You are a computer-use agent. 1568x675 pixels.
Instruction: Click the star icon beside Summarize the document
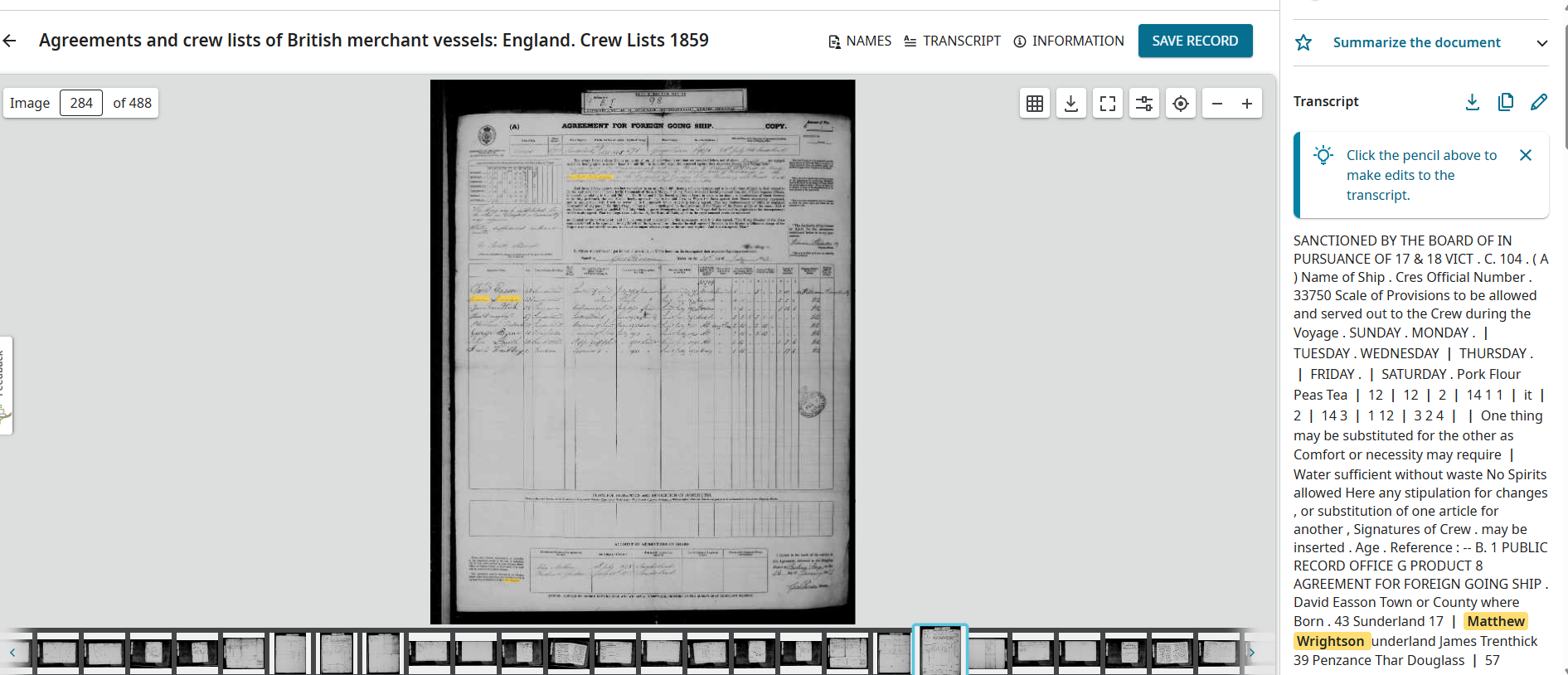(1303, 42)
